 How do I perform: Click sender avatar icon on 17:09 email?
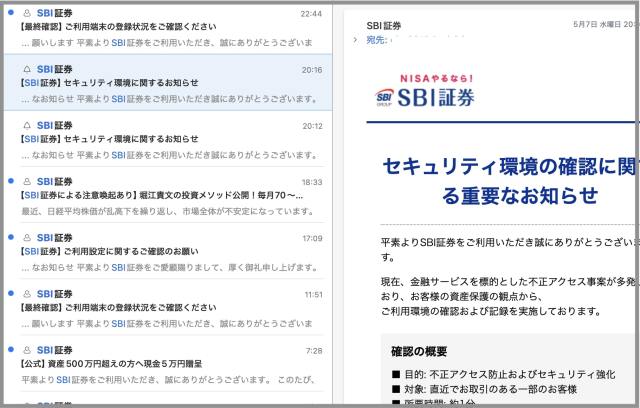pos(26,237)
